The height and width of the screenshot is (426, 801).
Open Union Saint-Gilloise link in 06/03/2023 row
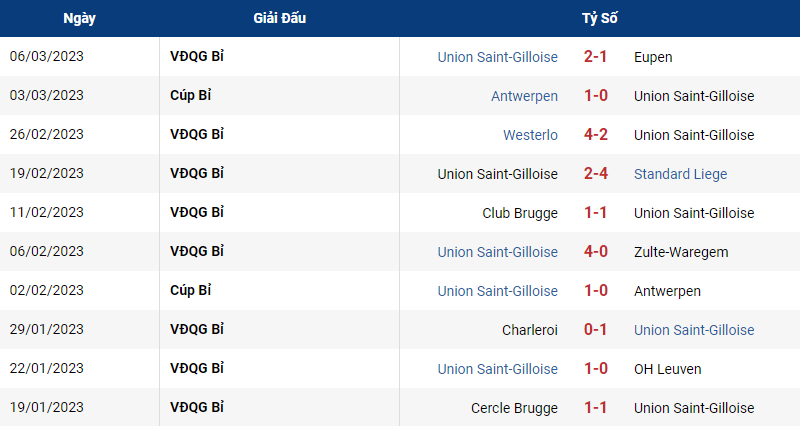[498, 57]
